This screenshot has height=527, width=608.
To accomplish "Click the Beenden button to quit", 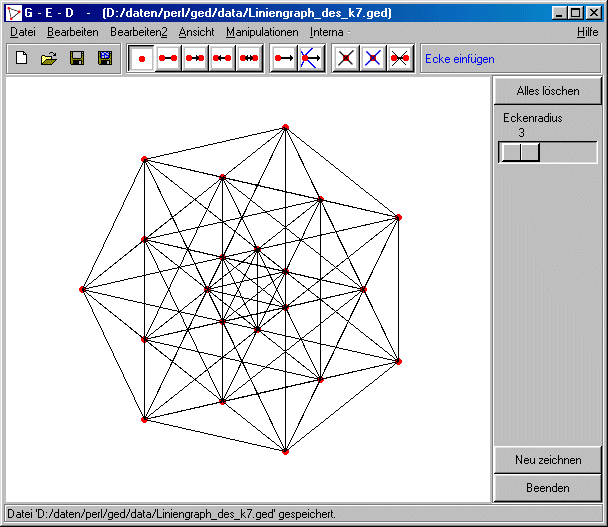I will click(x=548, y=488).
